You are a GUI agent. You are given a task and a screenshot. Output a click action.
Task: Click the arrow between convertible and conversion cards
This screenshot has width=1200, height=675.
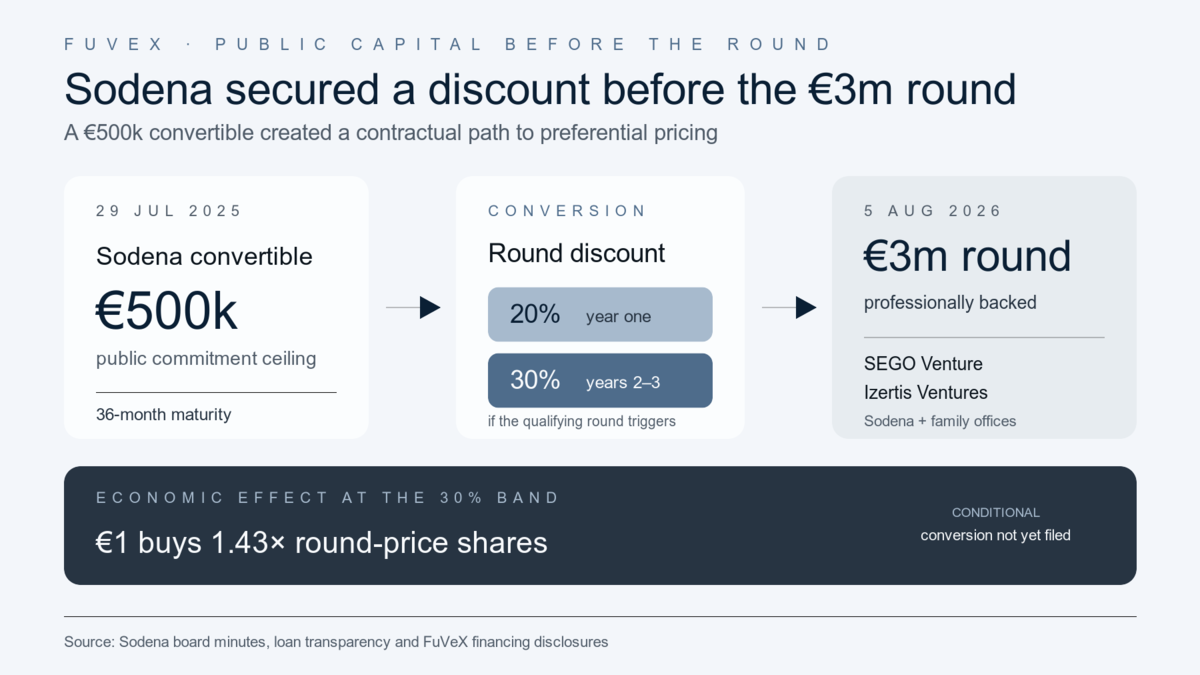tap(413, 308)
